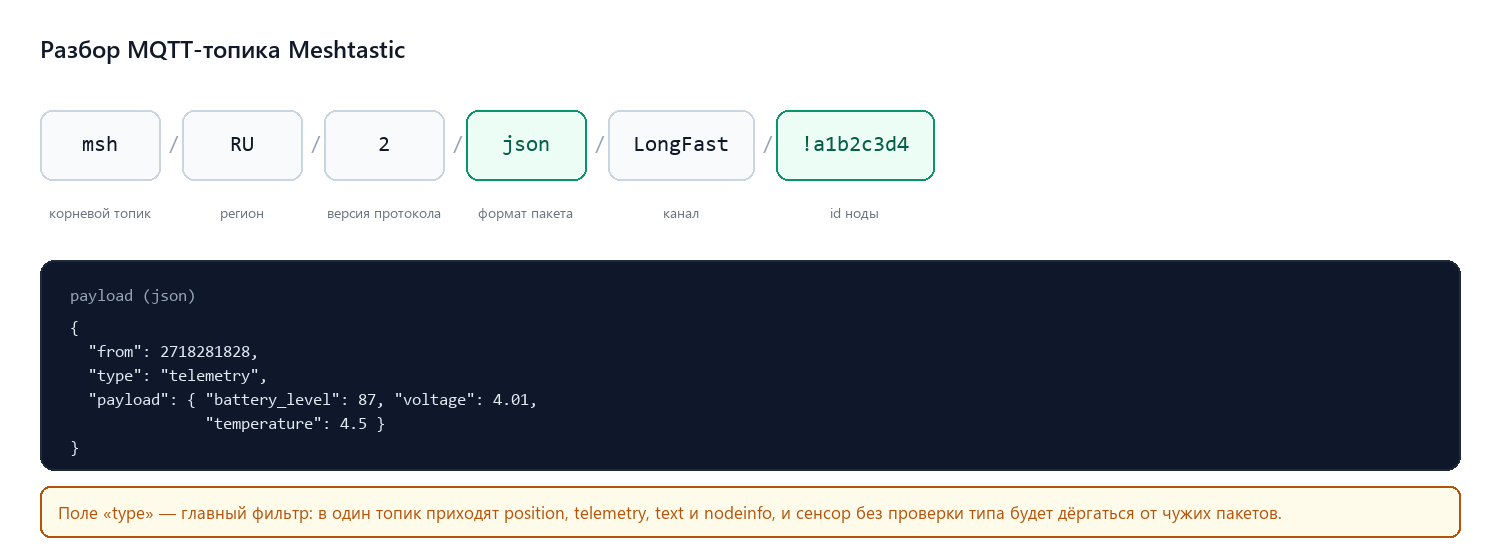The height and width of the screenshot is (560, 1500).
Task: Select the 'RU' region segment
Action: 242,145
